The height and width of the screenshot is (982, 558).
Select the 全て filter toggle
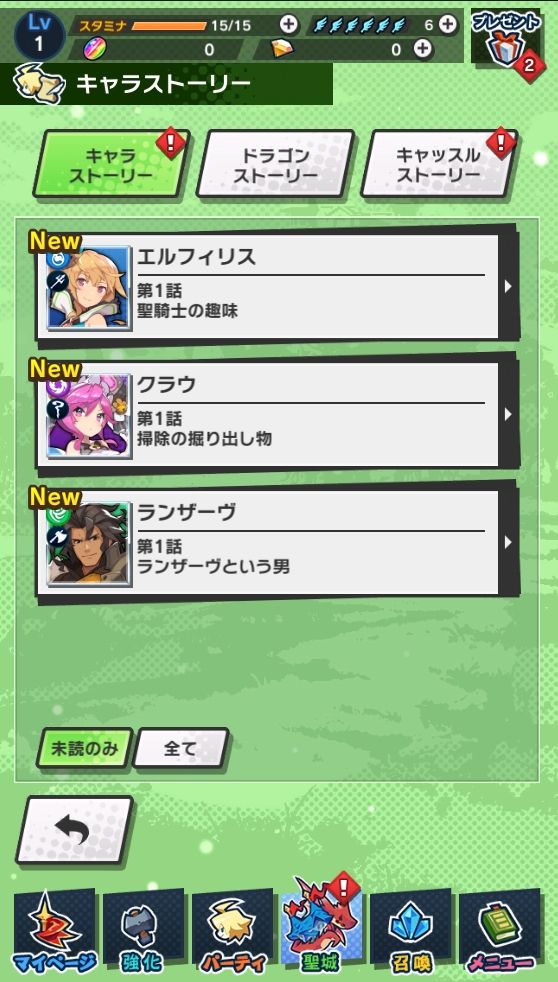[x=181, y=748]
